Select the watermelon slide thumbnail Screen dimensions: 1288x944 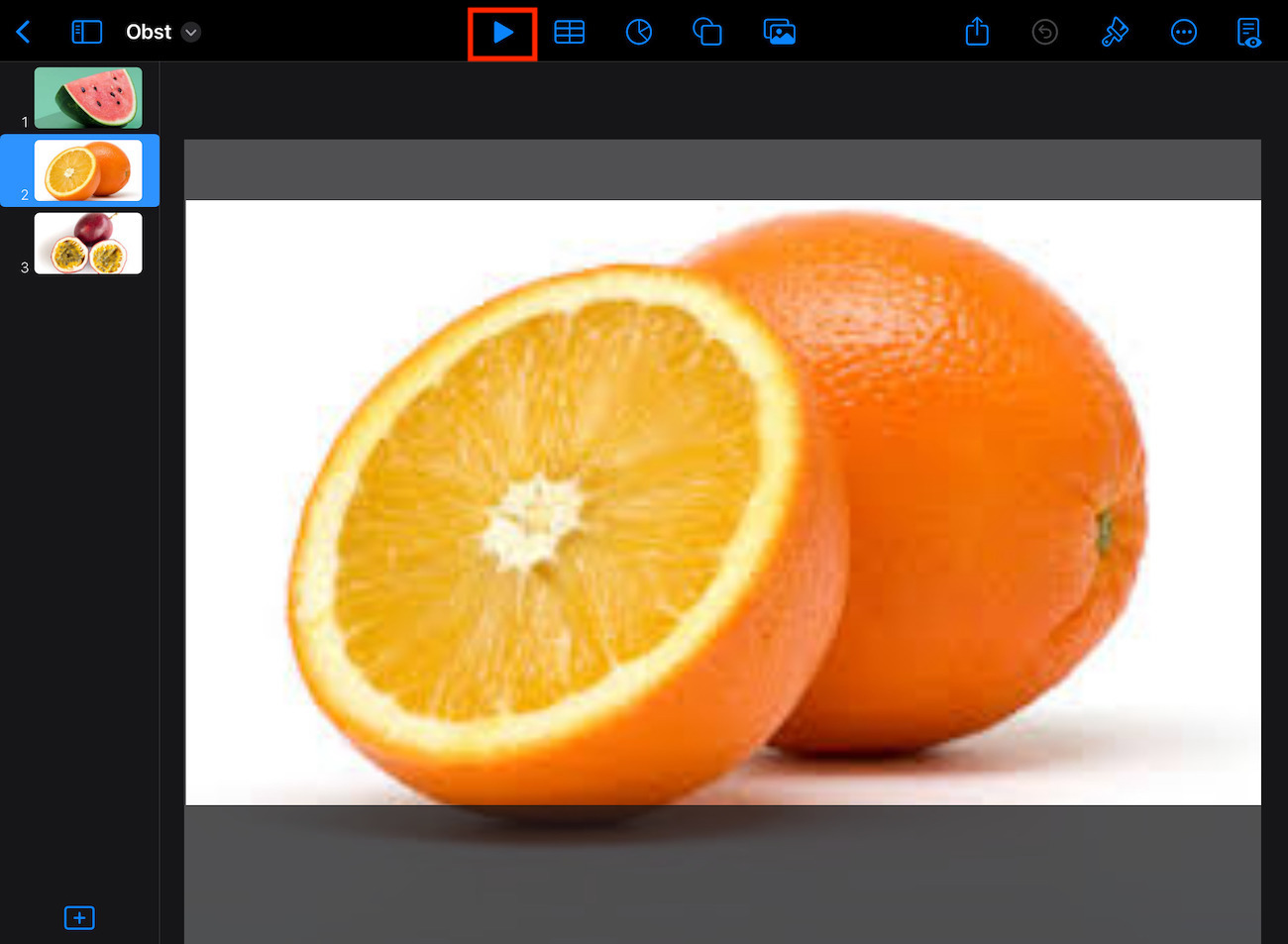(88, 97)
